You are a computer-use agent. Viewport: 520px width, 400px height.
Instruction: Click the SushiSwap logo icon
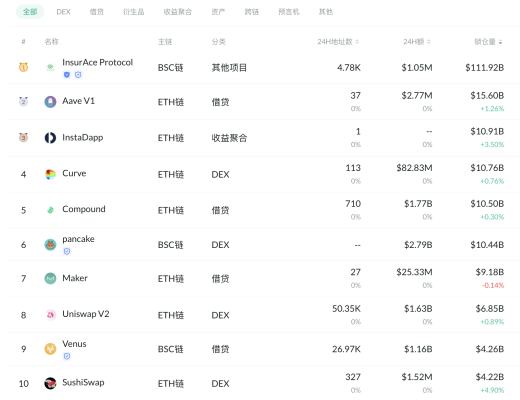(50, 383)
